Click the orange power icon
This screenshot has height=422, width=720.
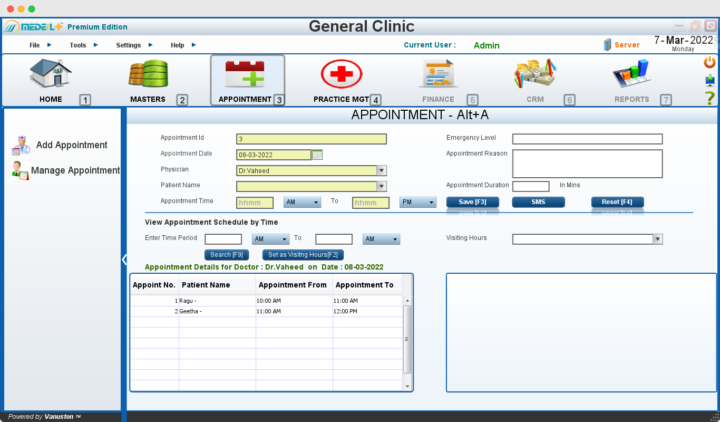(x=710, y=62)
